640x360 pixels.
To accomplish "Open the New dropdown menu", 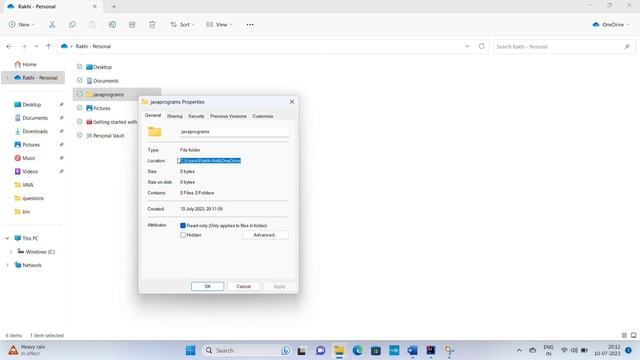I will pyautogui.click(x=21, y=24).
